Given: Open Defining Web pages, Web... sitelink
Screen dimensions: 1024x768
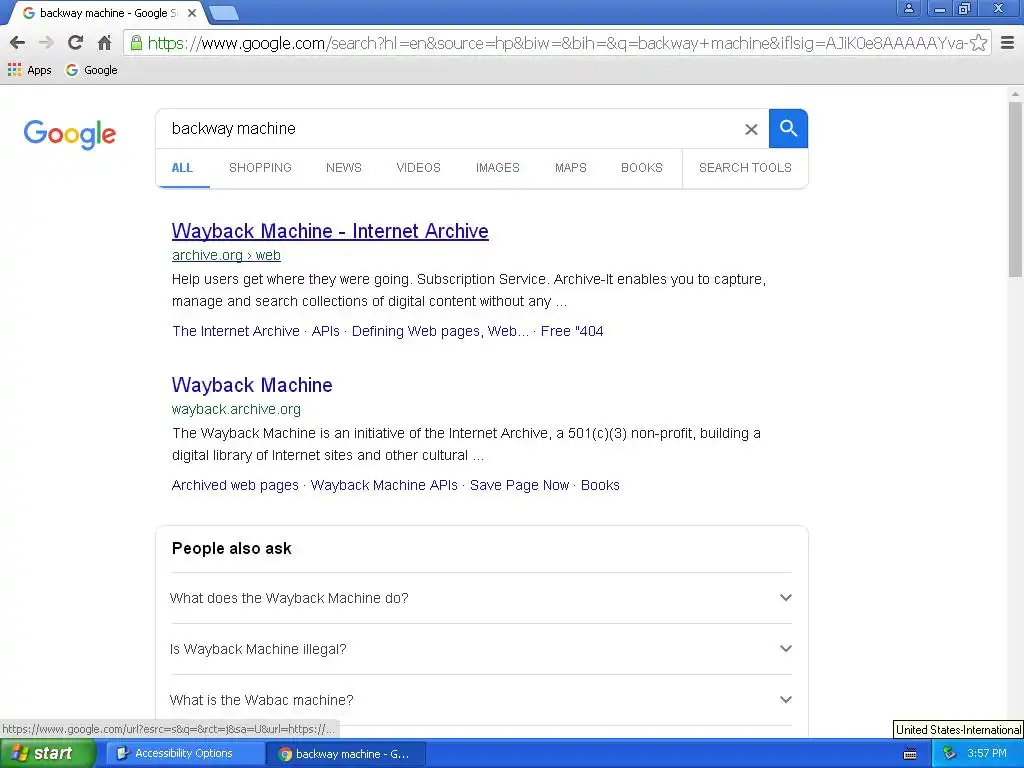Looking at the screenshot, I should coord(440,331).
